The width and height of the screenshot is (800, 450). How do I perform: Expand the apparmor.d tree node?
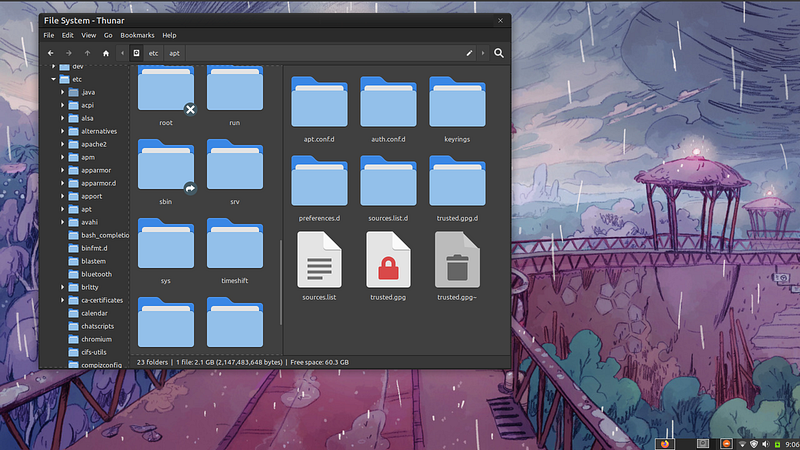62,183
